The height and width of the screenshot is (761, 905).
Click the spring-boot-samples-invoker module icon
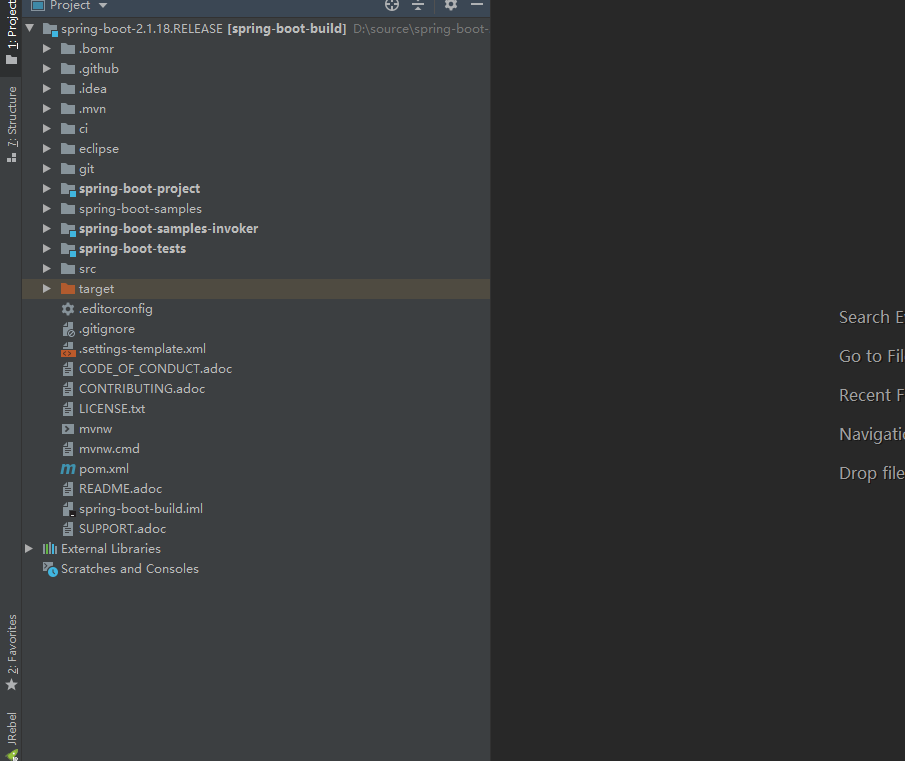(x=68, y=229)
